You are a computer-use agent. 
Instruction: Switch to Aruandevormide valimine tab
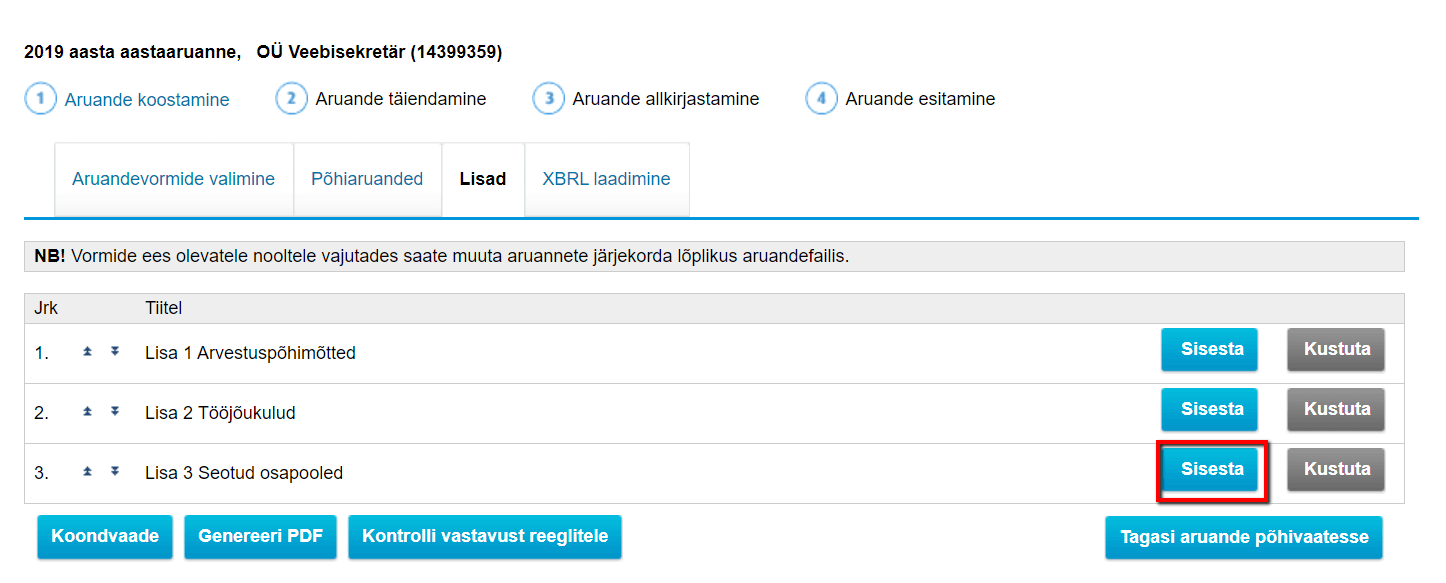[174, 180]
